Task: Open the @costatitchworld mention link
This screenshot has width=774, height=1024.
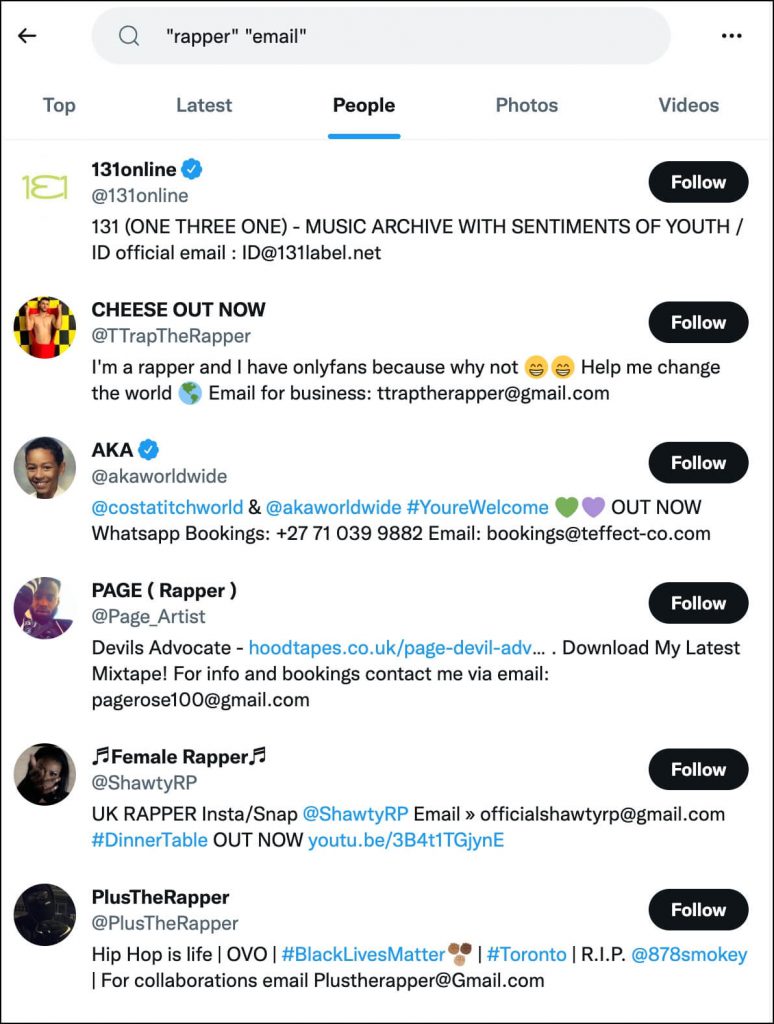Action: click(x=166, y=507)
